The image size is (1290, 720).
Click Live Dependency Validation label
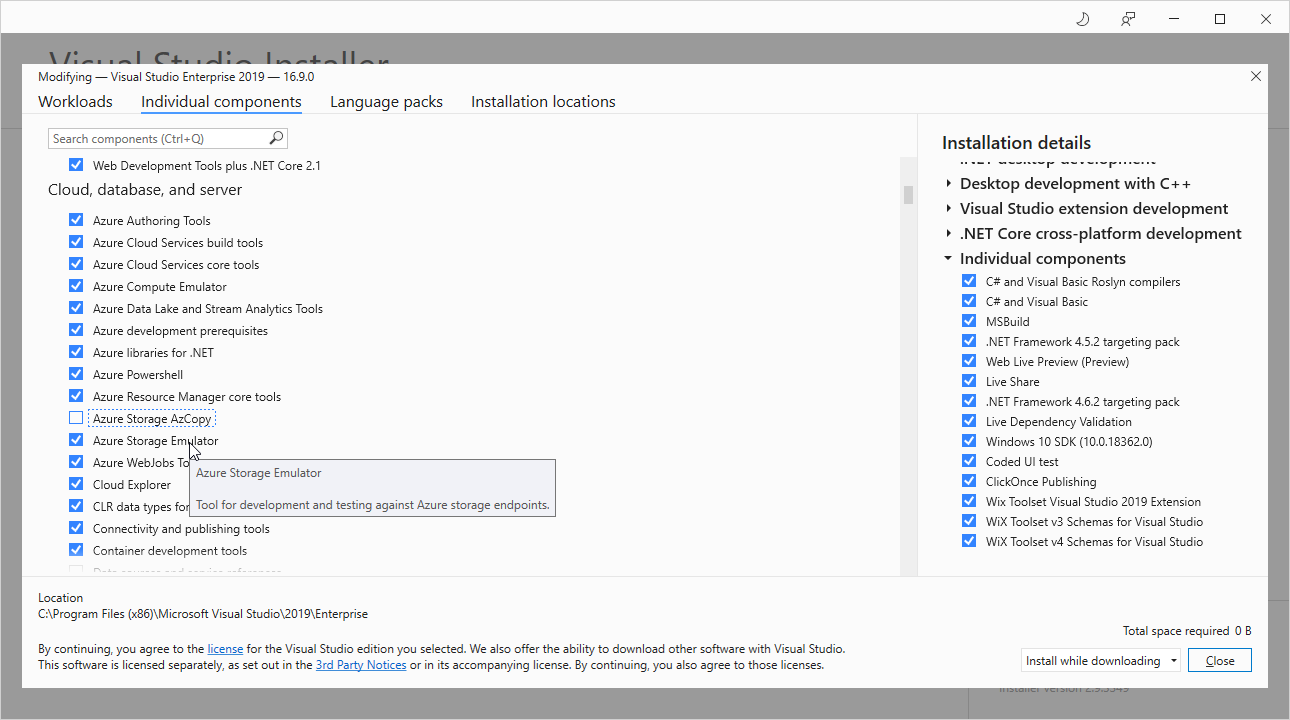coord(1059,421)
